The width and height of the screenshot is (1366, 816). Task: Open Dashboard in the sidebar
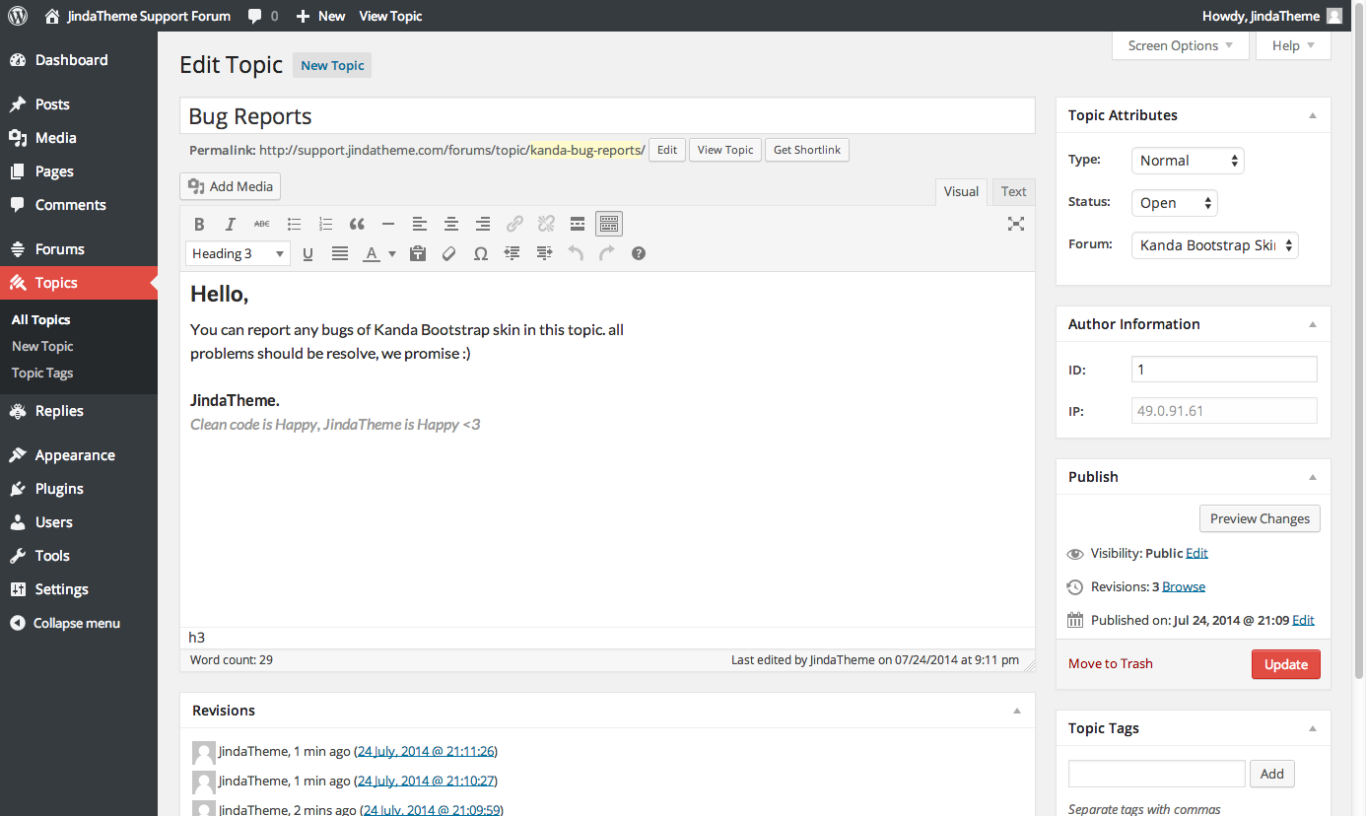[78, 60]
